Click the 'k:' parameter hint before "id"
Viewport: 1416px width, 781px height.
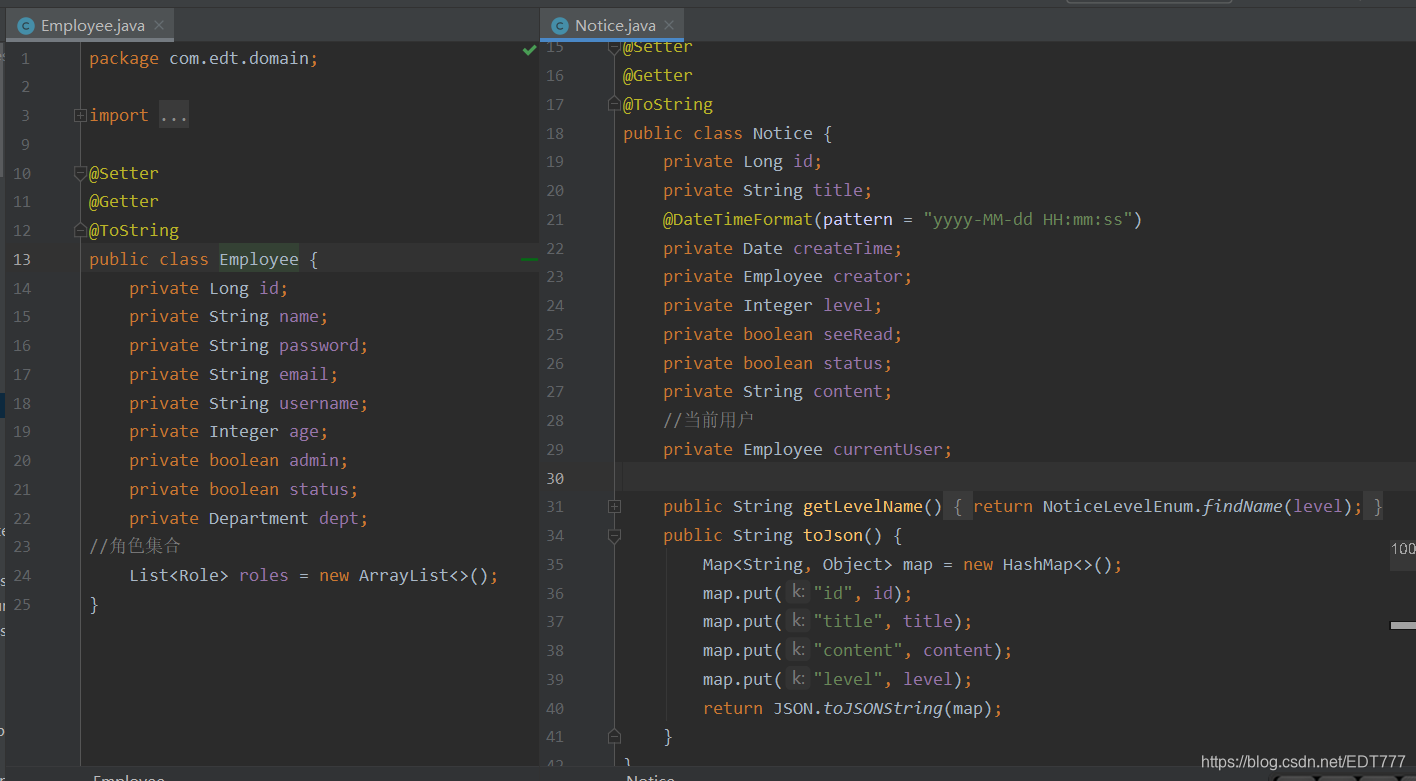[x=798, y=593]
